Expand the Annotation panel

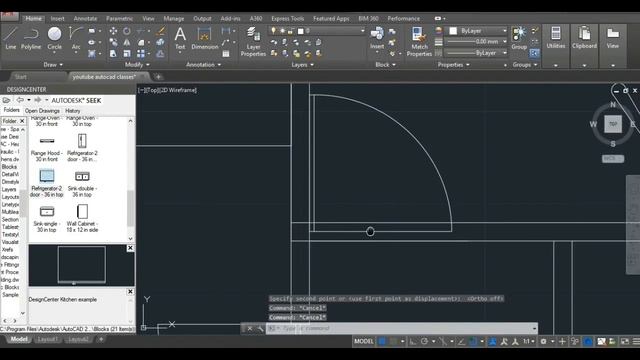coord(203,64)
